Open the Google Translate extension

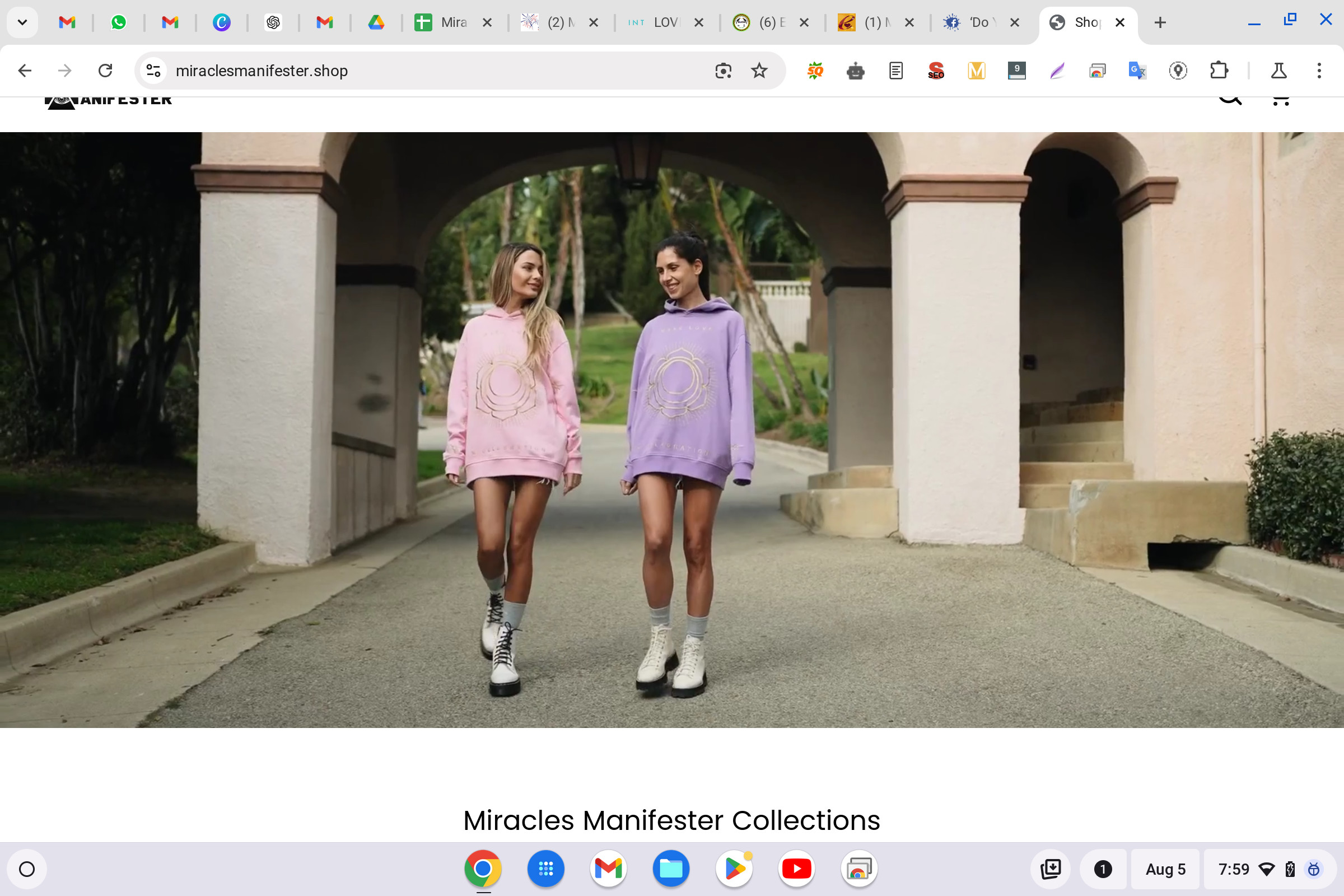pos(1137,71)
